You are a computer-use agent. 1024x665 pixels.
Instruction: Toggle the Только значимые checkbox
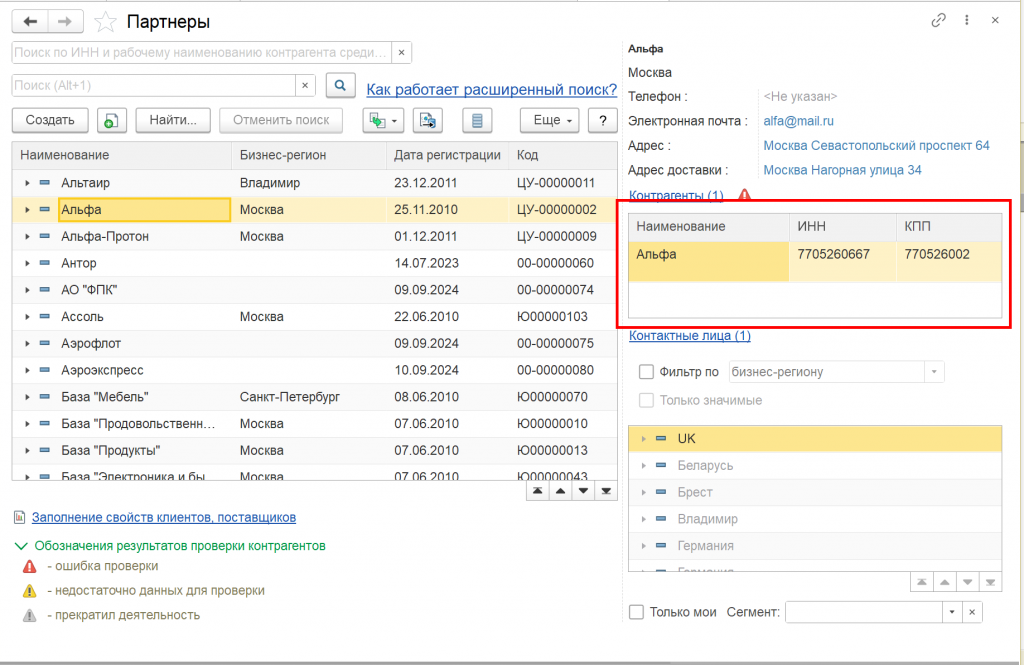646,400
